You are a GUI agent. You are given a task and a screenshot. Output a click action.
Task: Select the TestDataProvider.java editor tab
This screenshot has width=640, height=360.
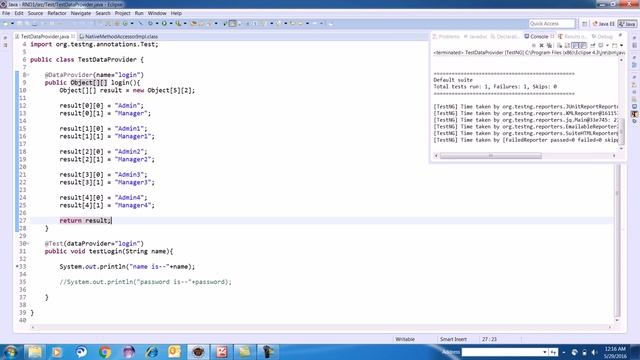[x=44, y=36]
